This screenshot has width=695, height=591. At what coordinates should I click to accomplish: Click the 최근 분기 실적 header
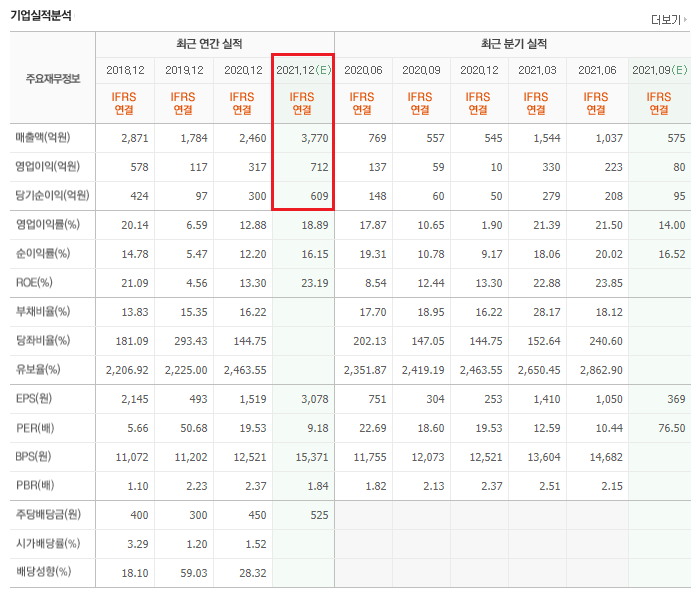click(x=514, y=44)
